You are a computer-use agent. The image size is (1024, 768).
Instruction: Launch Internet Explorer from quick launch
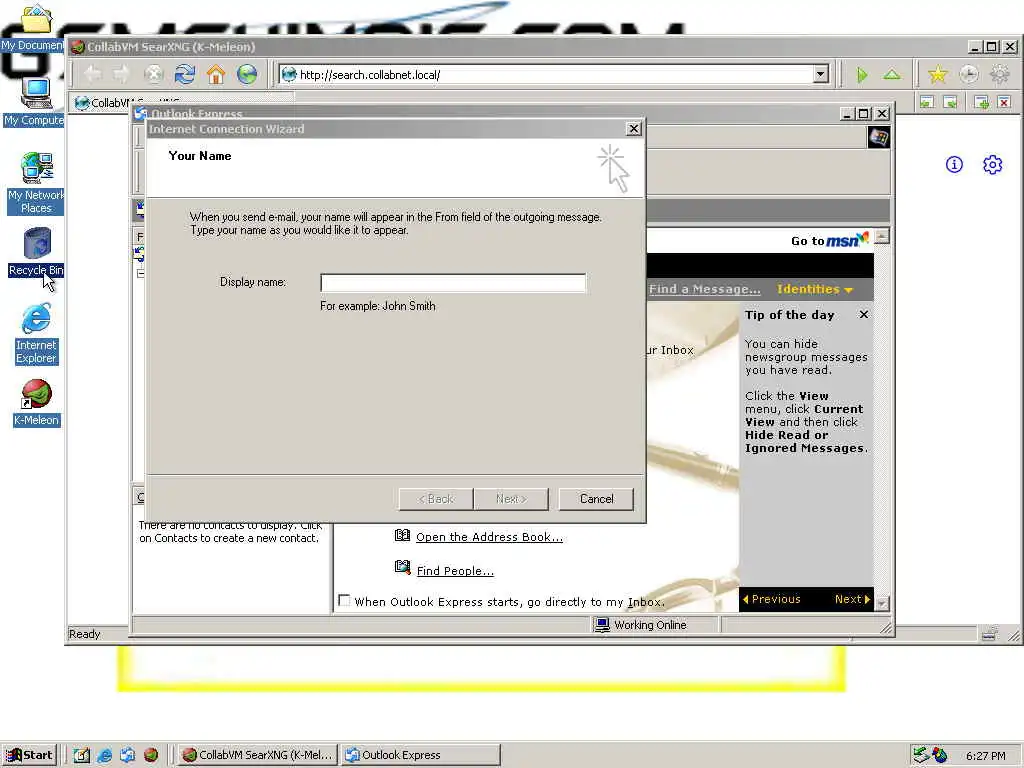(104, 755)
